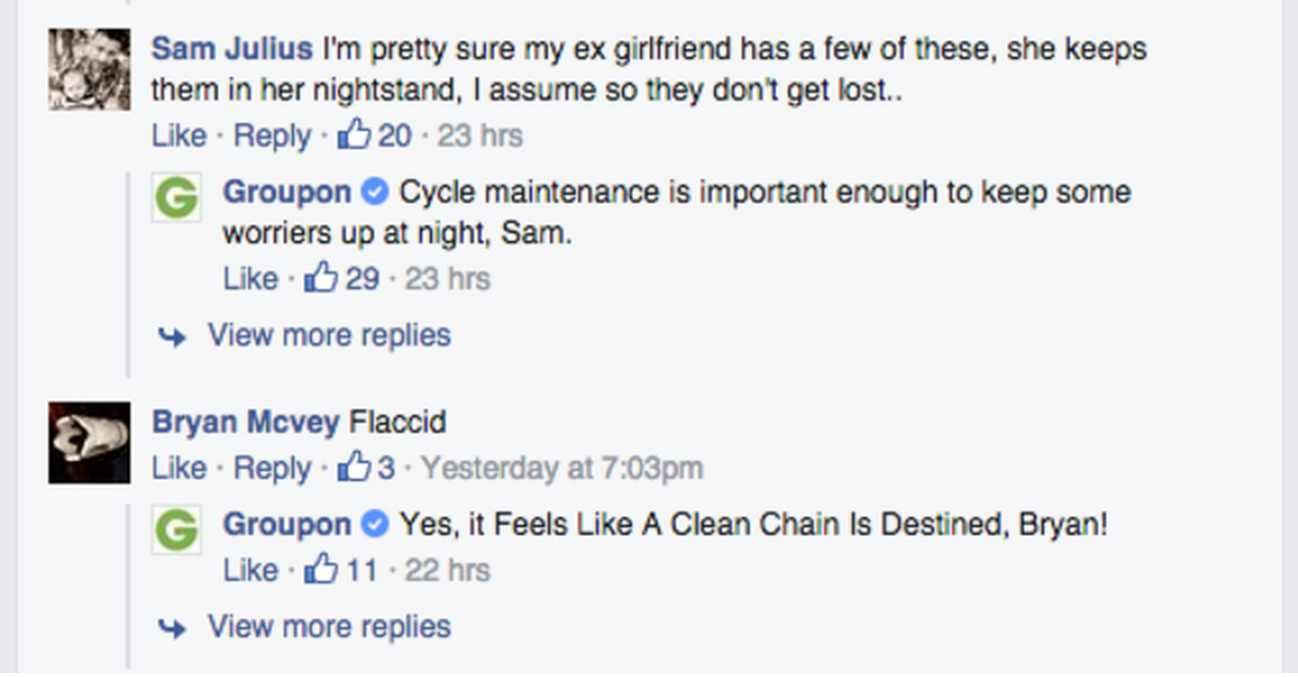Reply to Bryan Mcvey's comment
Screen dimensions: 1298x678
click(x=272, y=467)
